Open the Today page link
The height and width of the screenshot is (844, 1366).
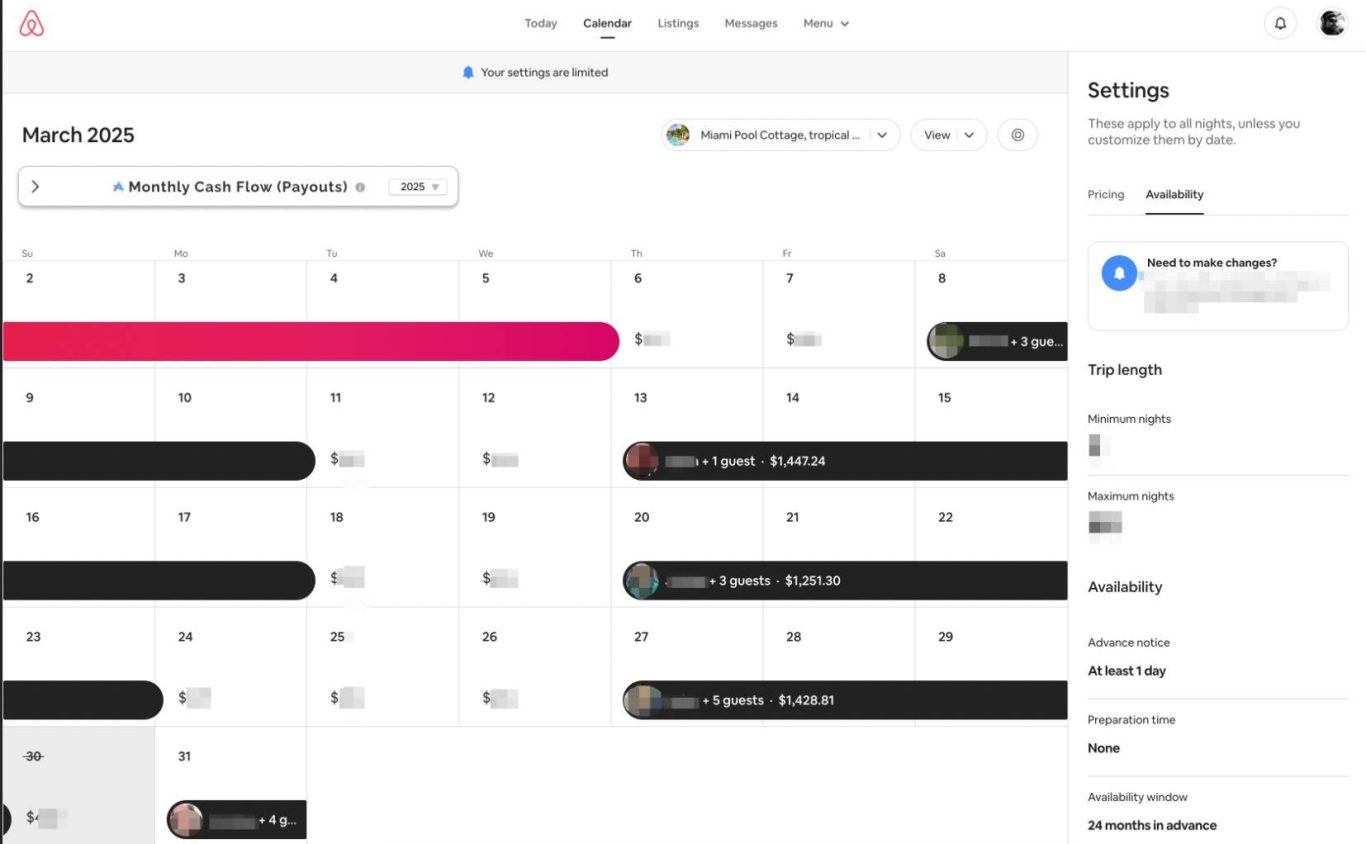coord(540,24)
